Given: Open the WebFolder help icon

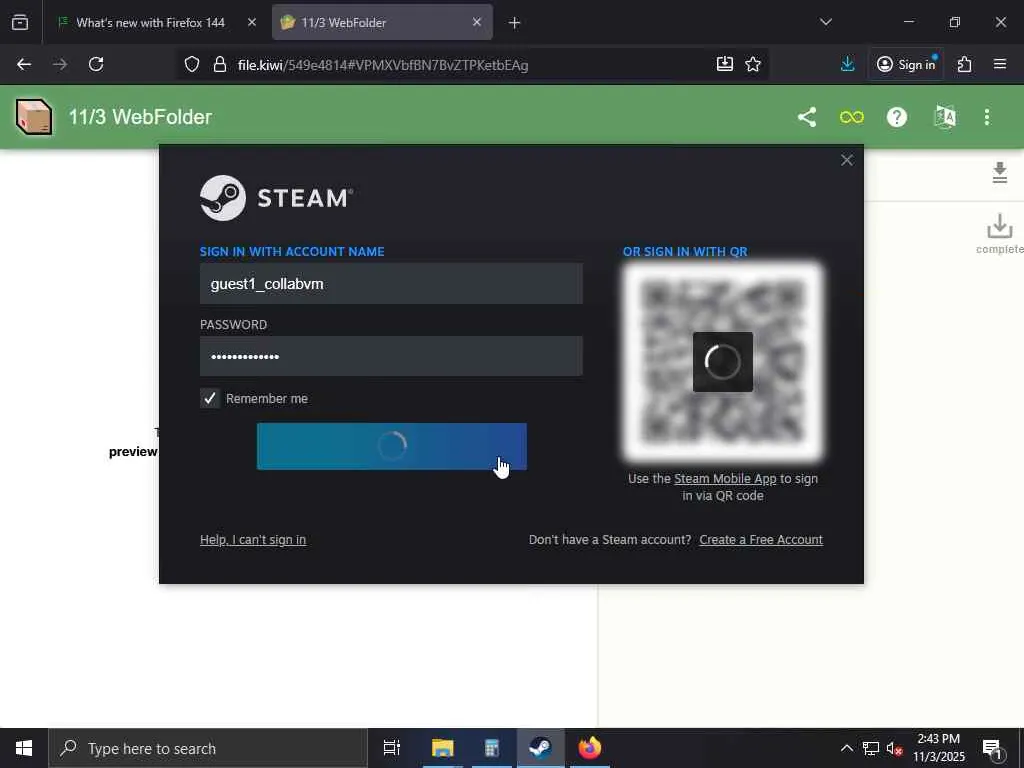Looking at the screenshot, I should (x=897, y=117).
